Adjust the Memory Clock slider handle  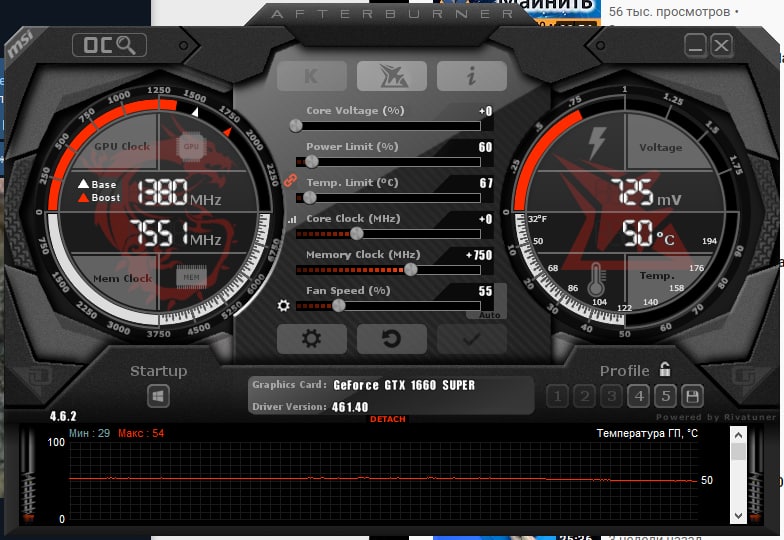pyautogui.click(x=410, y=270)
